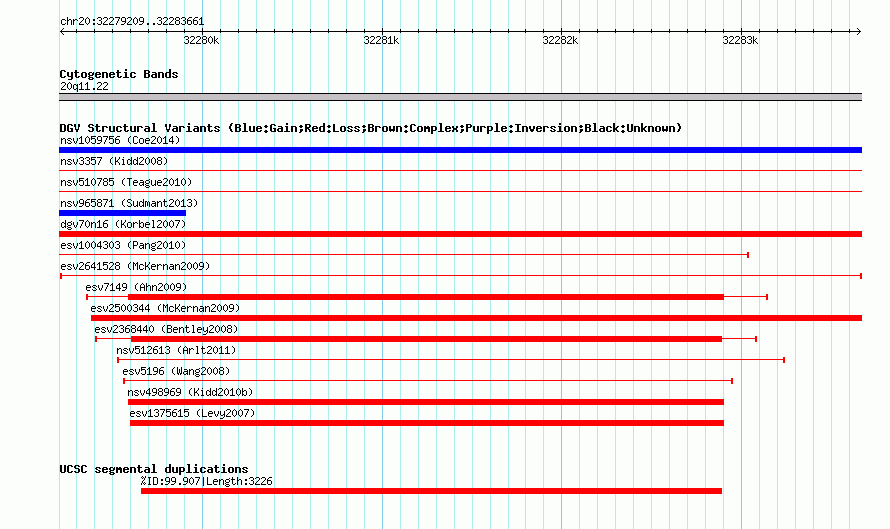890x529 pixels.
Task: Open esv2368440 (Bentley2008) label
Action: [x=166, y=329]
